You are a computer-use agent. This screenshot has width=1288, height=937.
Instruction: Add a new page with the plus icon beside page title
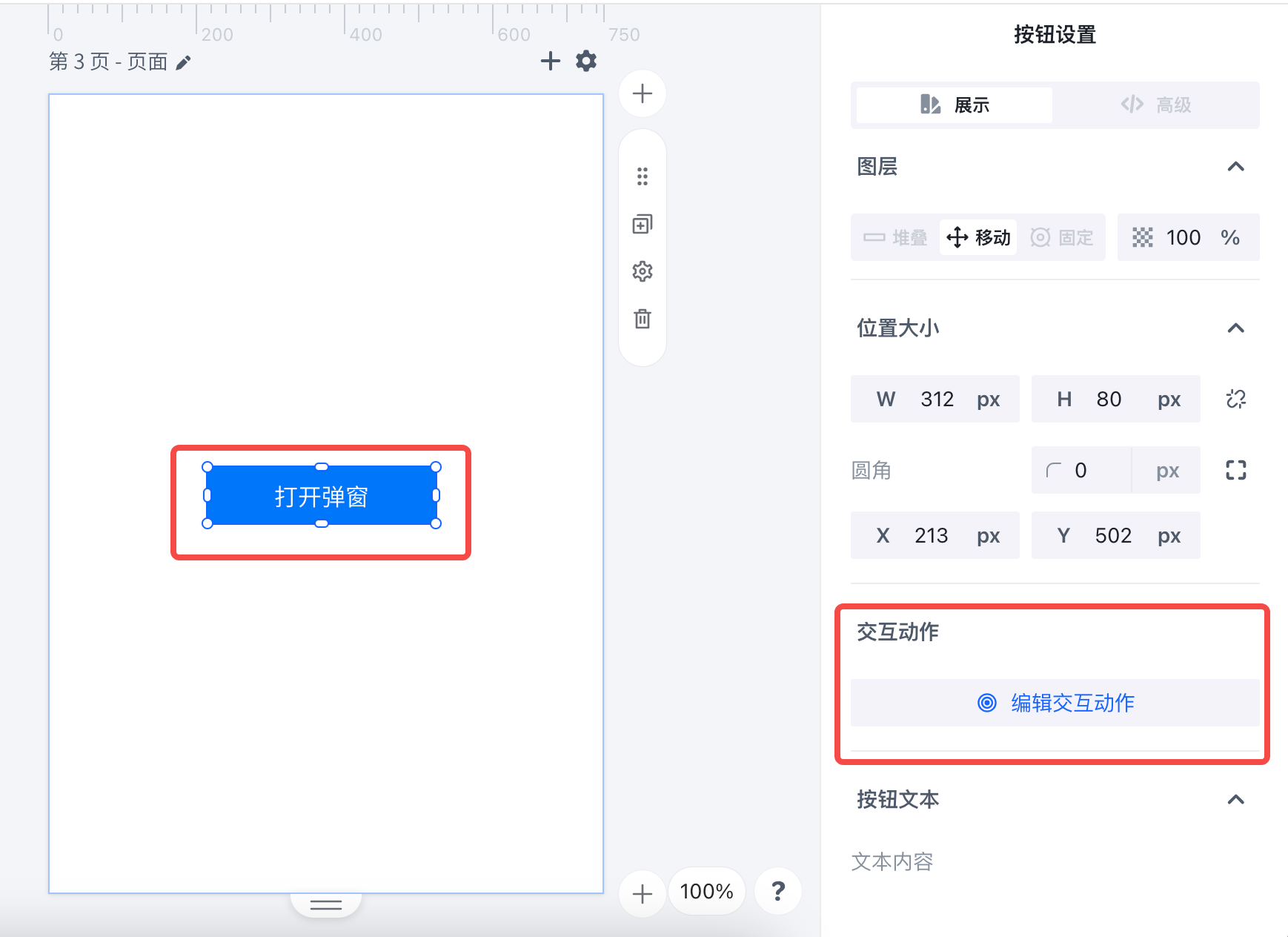[x=550, y=61]
